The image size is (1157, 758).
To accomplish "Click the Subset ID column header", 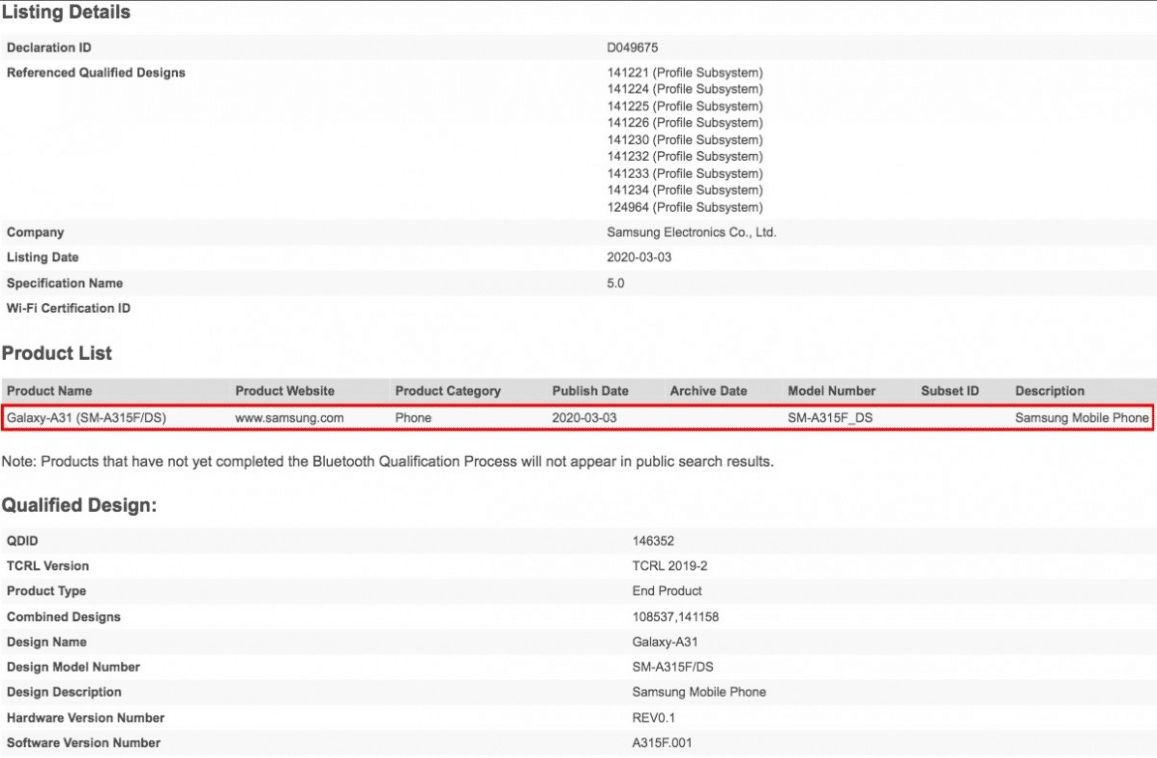I will (950, 390).
